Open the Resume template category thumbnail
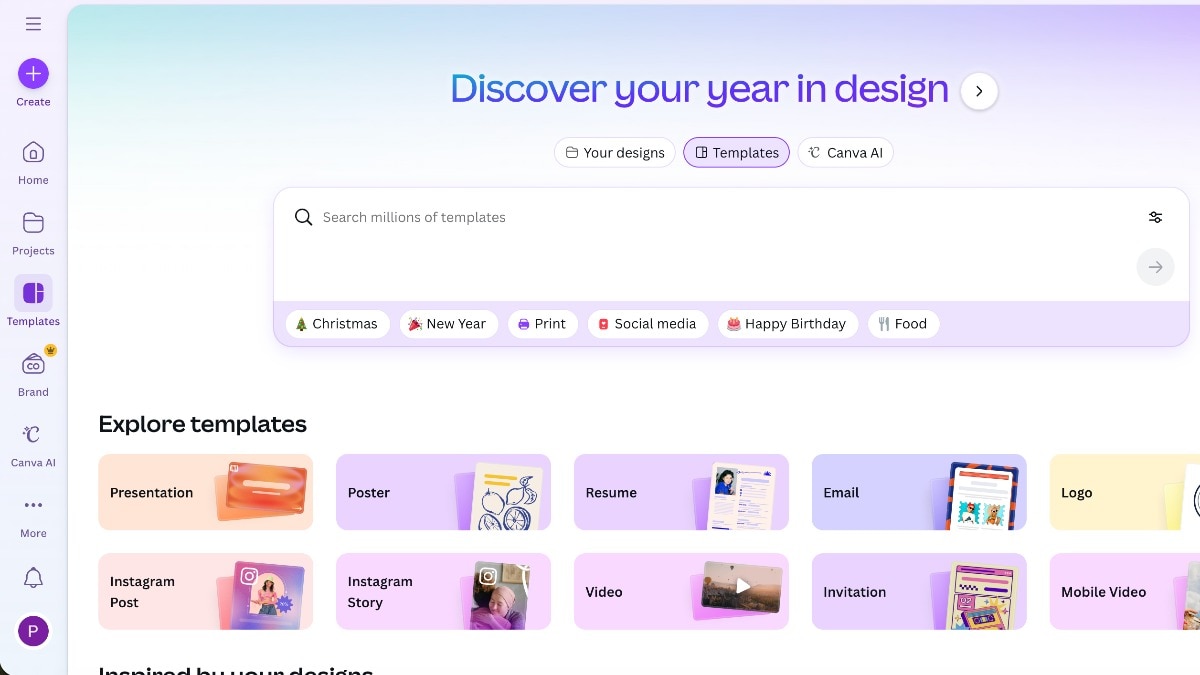The image size is (1200, 675). pyautogui.click(x=681, y=492)
